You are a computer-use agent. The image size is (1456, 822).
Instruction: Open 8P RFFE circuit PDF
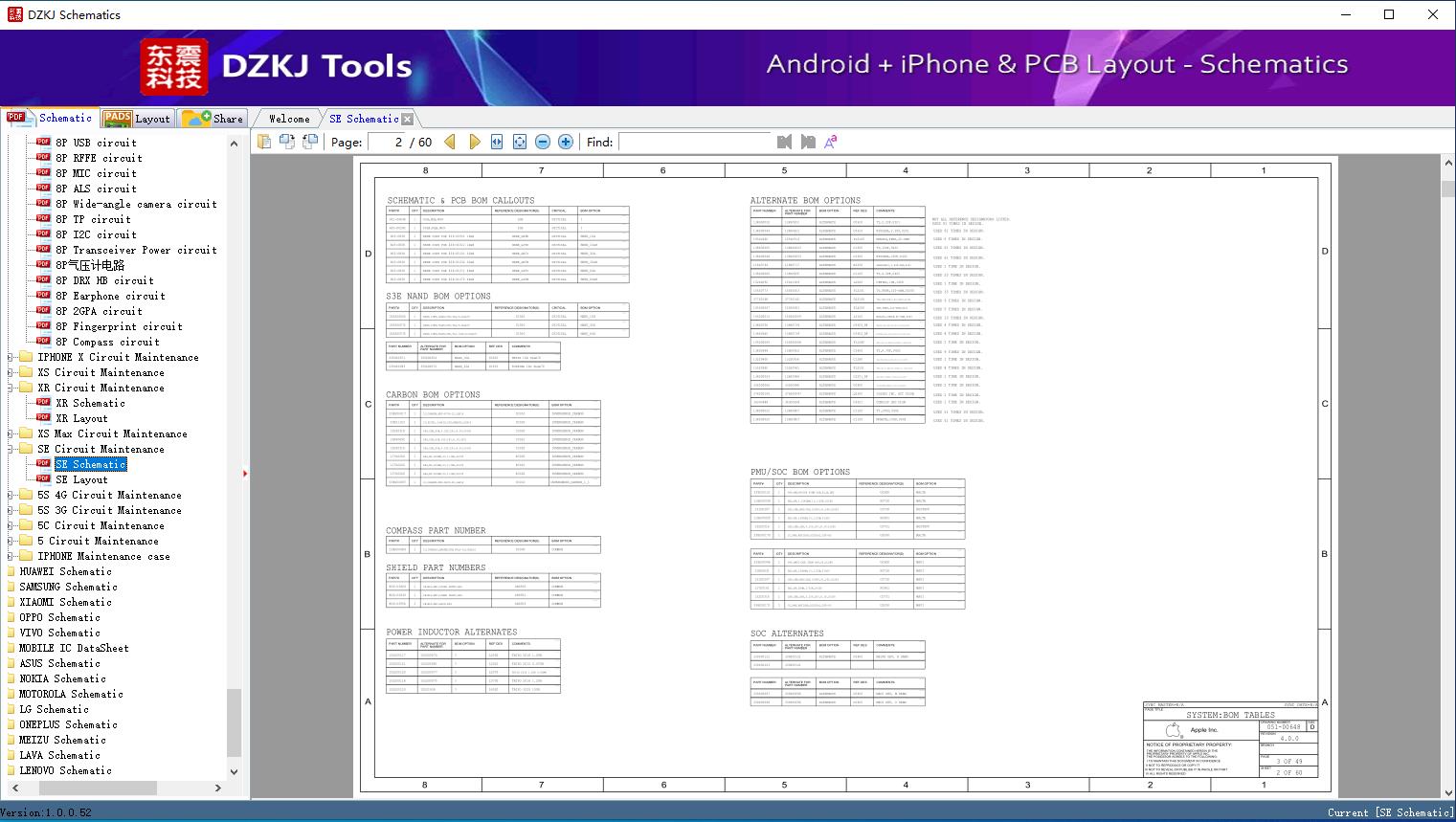99,158
